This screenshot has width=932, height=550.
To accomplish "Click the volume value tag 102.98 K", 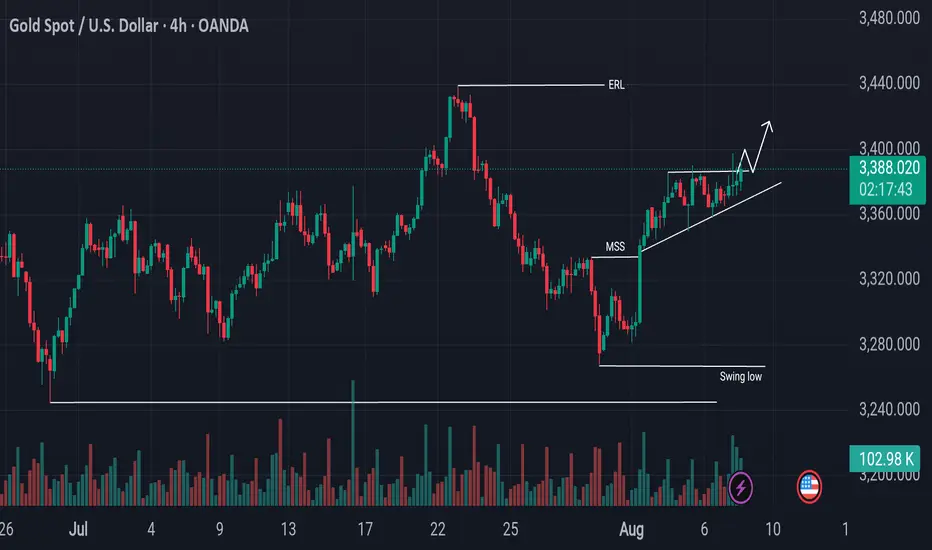I will [x=885, y=459].
